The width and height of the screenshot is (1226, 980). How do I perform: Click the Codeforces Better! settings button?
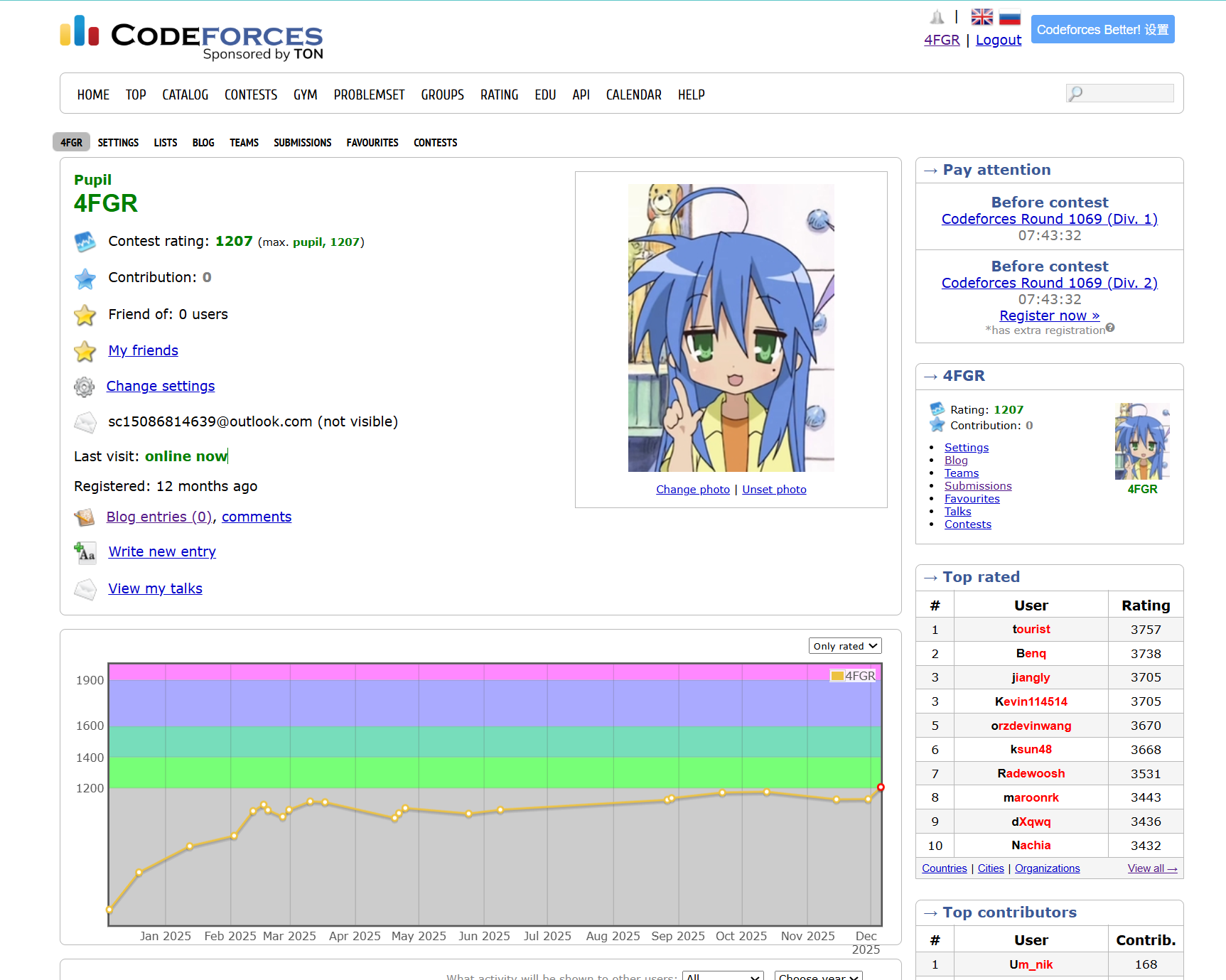1102,30
